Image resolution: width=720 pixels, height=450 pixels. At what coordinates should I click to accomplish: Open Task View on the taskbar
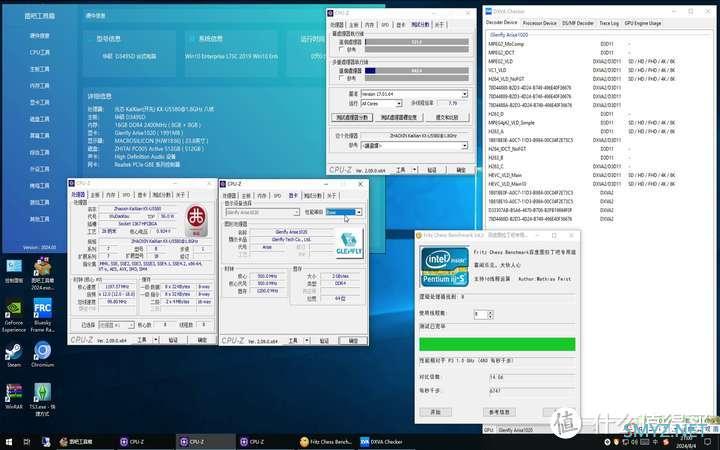coord(27,442)
